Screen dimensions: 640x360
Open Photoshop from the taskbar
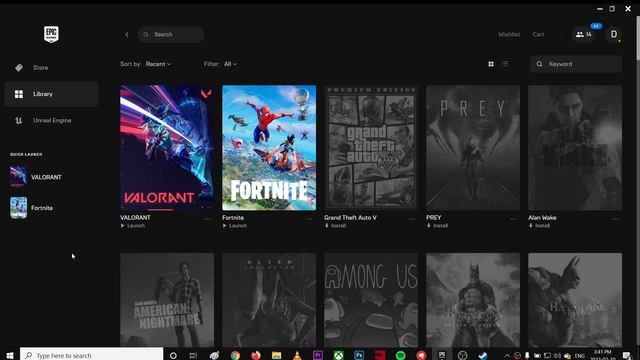tap(359, 356)
